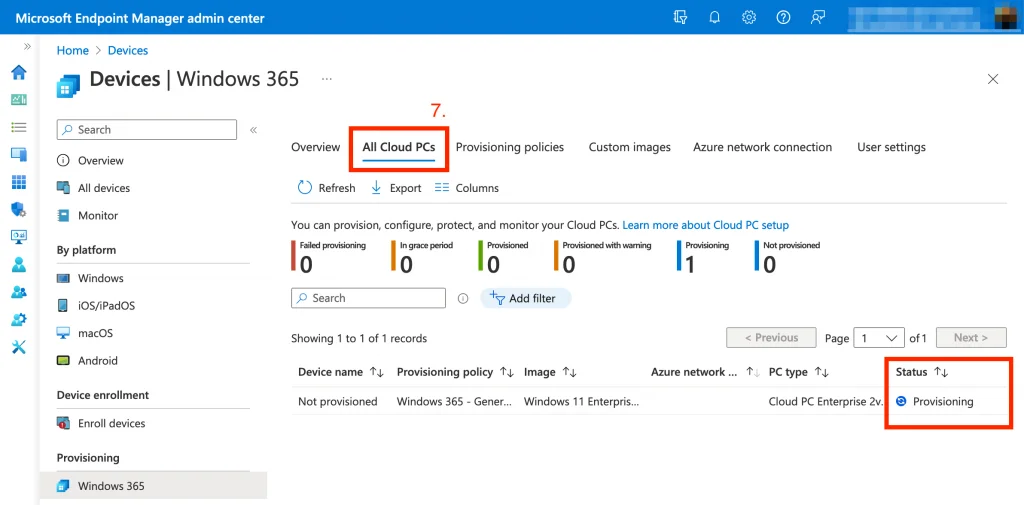1024x505 pixels.
Task: Open Learn more about Cloud PC setup link
Action: [x=705, y=225]
